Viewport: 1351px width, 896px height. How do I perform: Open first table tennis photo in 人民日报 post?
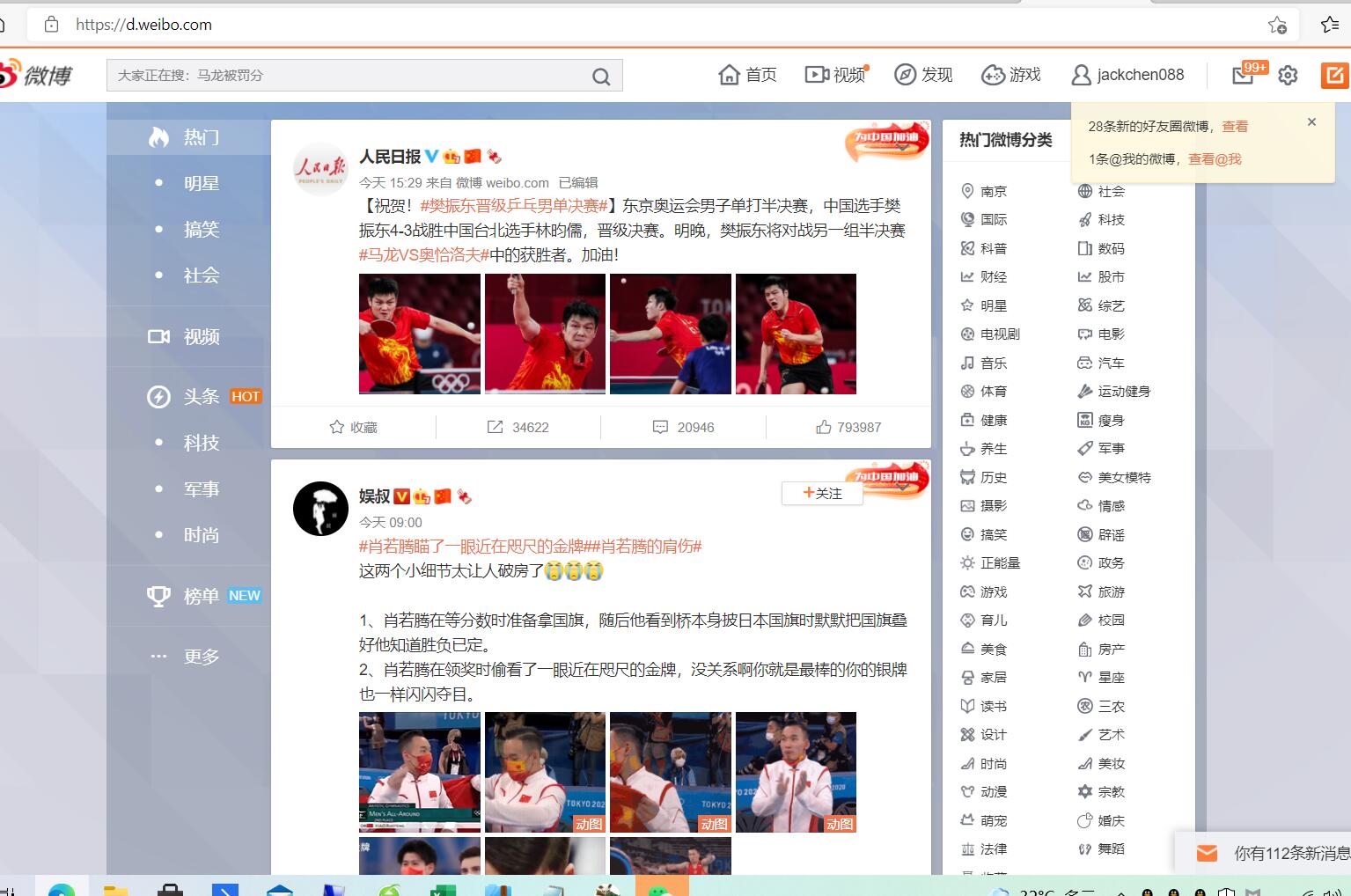click(420, 334)
